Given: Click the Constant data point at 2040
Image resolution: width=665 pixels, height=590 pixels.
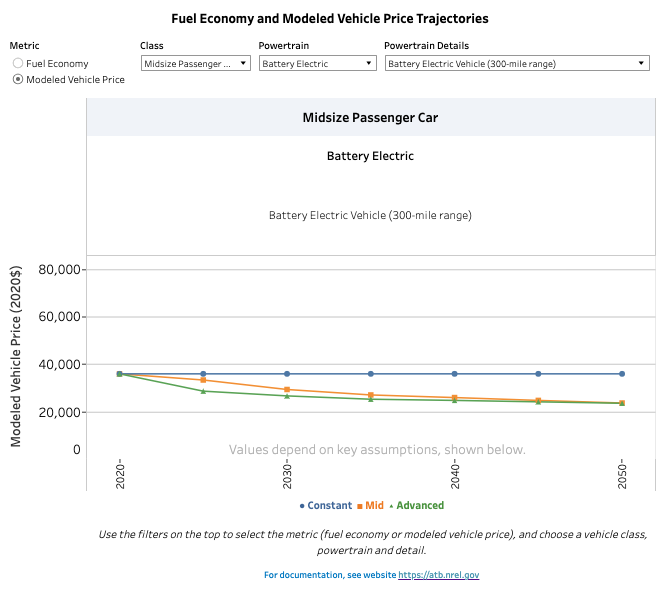Looking at the screenshot, I should (455, 374).
